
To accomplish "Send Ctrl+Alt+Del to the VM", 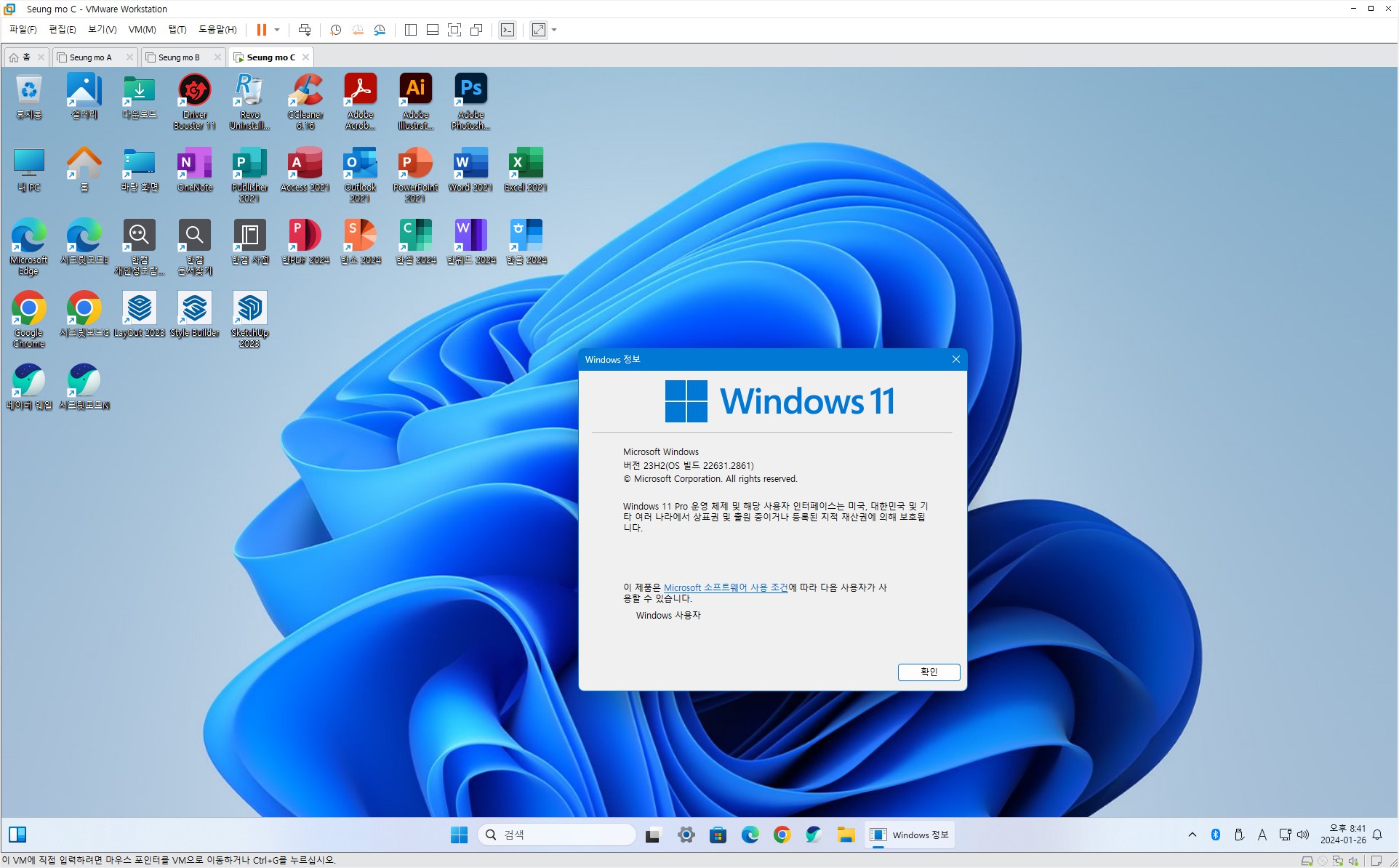I will point(305,30).
